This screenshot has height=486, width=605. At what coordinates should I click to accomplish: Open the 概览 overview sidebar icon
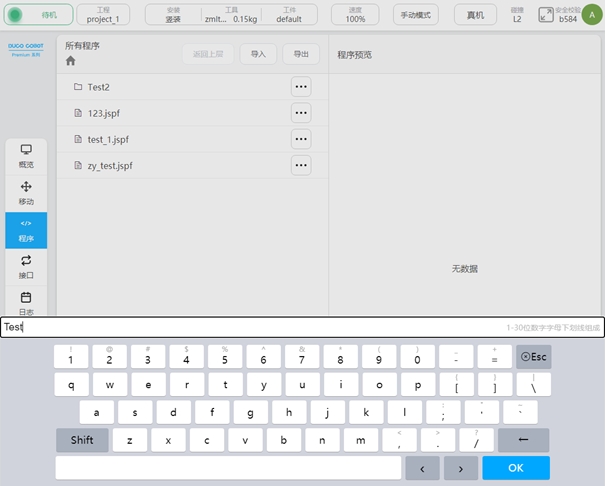pos(26,154)
